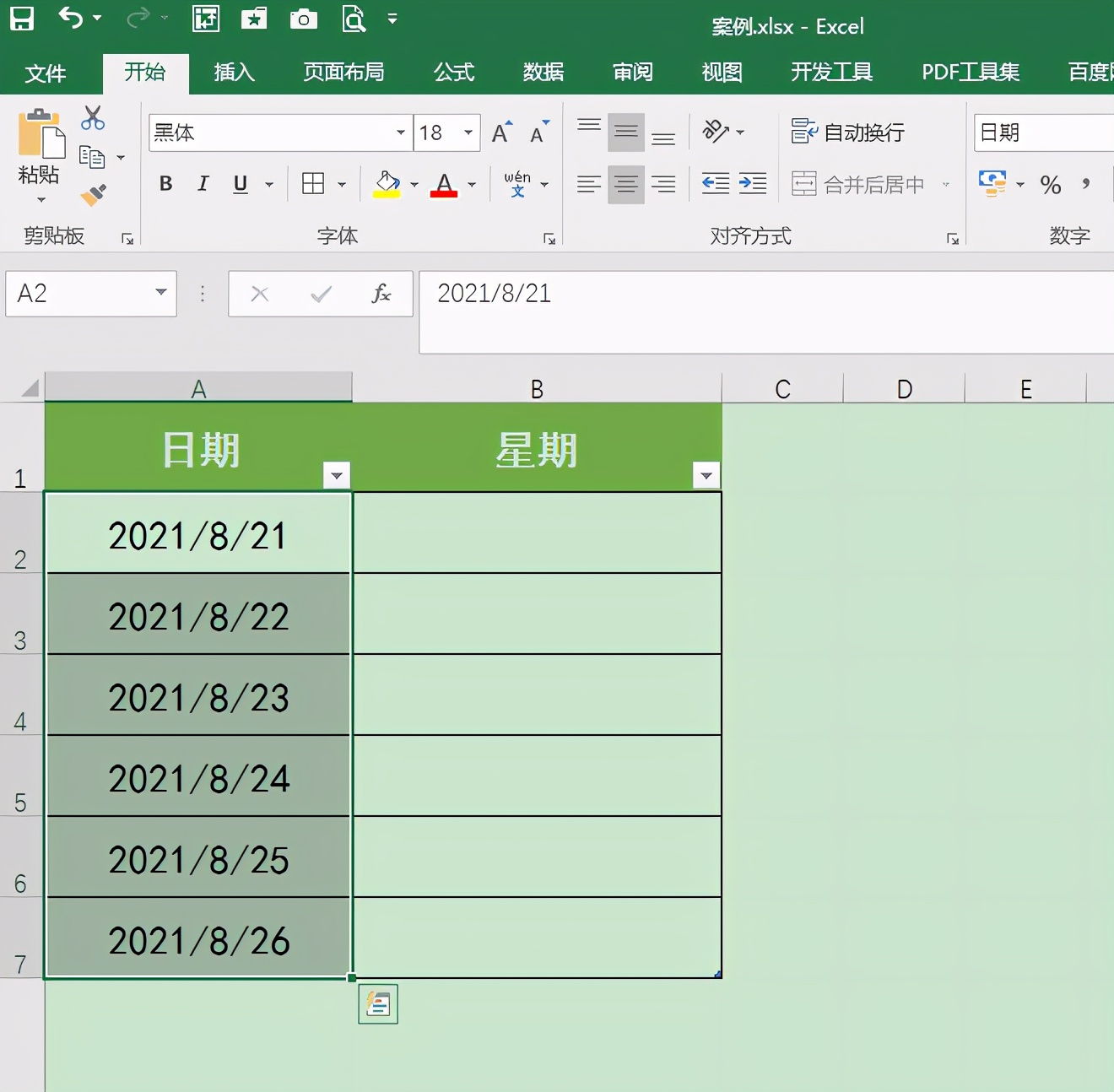Apply yellow fill color
The width and height of the screenshot is (1114, 1092).
[x=387, y=185]
